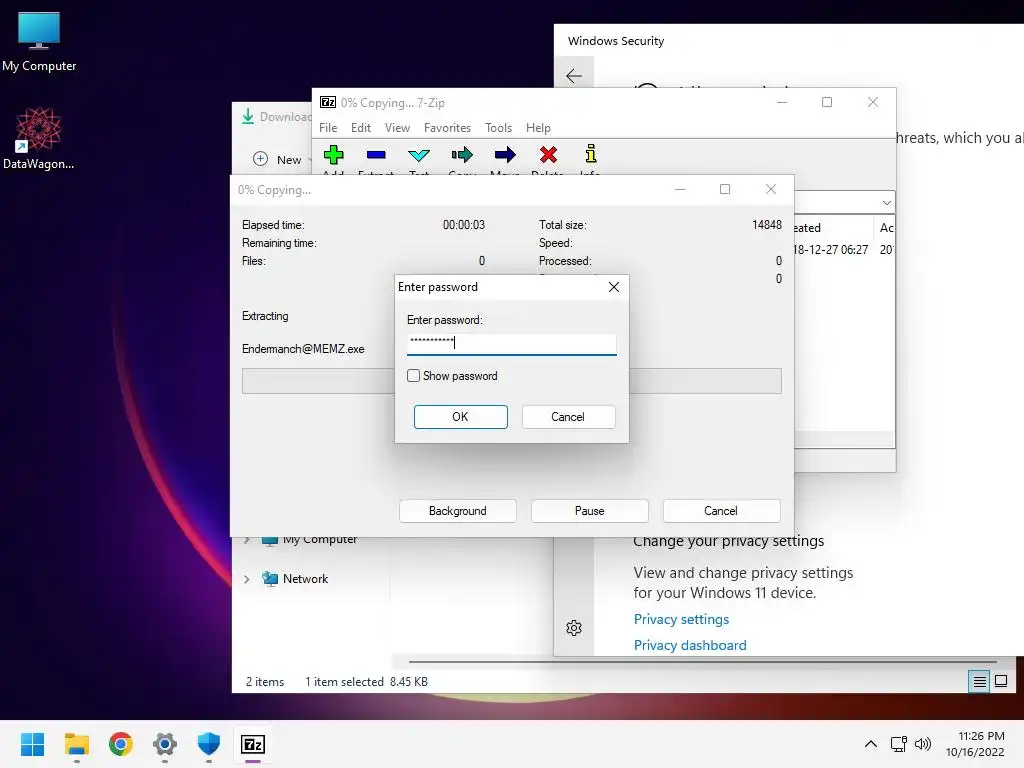
Task: Open Settings gear on the taskbar
Action: (165, 744)
